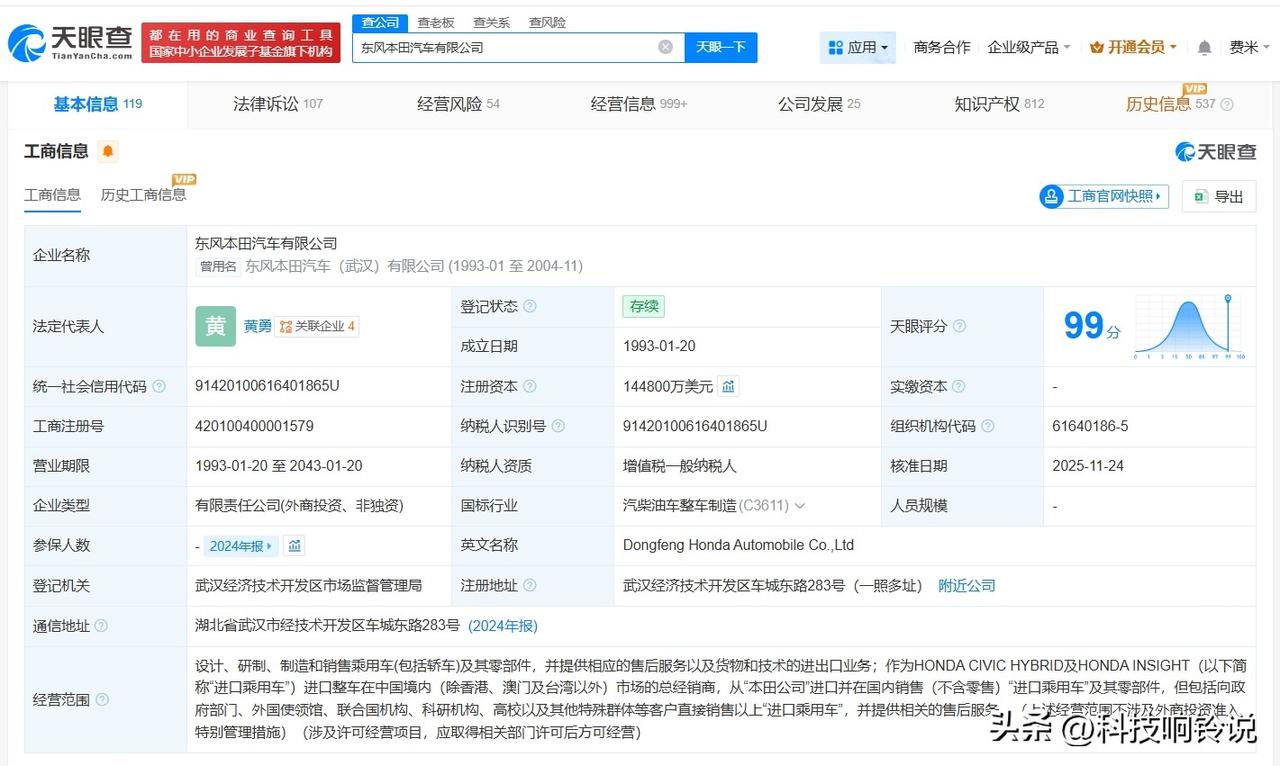The width and height of the screenshot is (1280, 766).
Task: Switch to the 查老板 search tab
Action: pos(435,22)
